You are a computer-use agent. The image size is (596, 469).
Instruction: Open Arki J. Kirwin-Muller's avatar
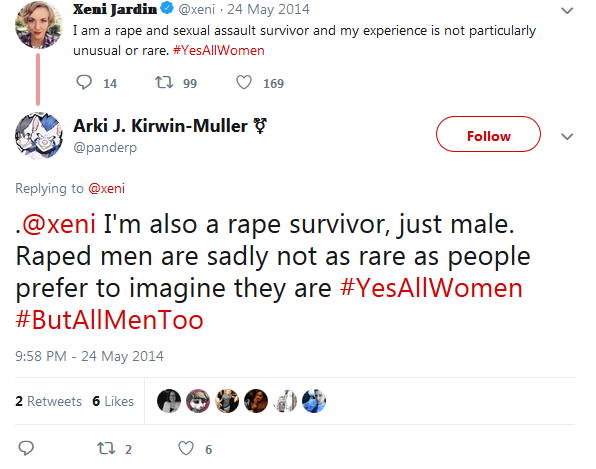(38, 135)
